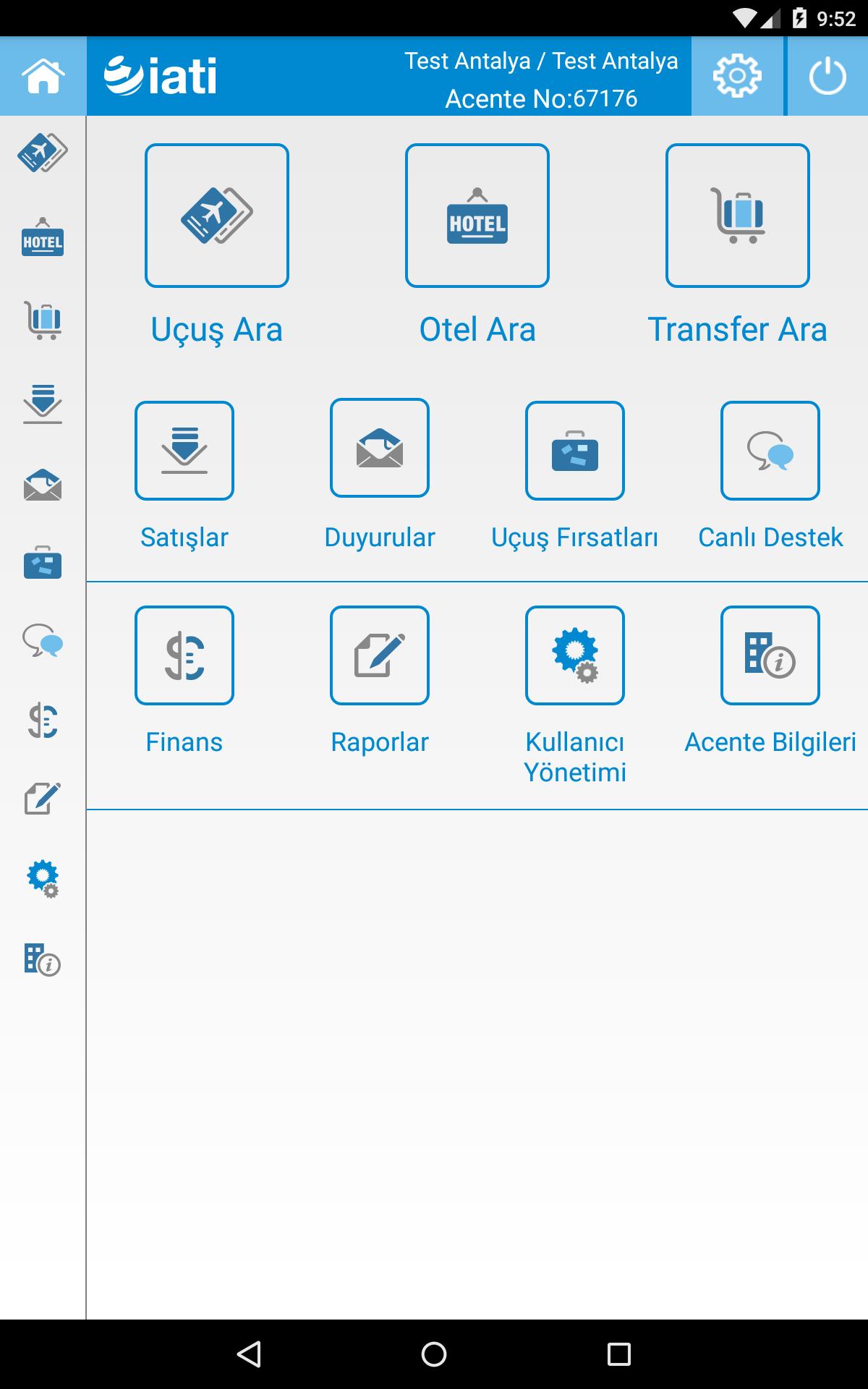
Task: Select the Satışlar label
Action: (x=184, y=538)
